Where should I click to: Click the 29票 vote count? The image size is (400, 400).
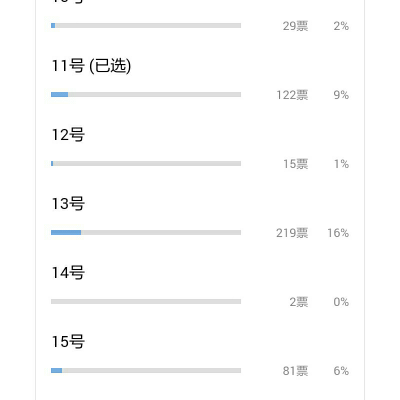coord(296,26)
